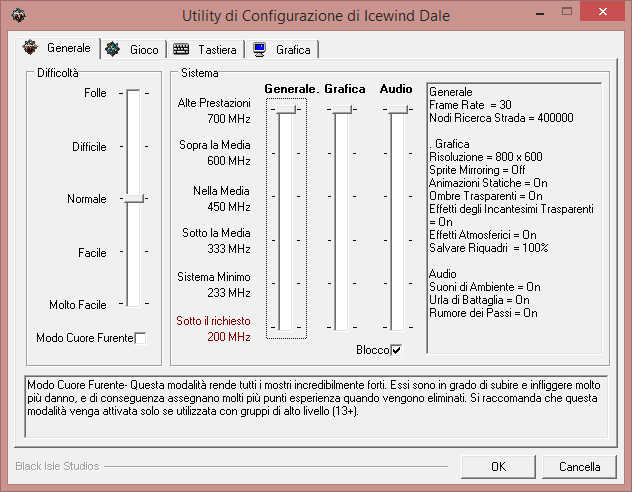Click the 700 MHz value

click(x=229, y=119)
